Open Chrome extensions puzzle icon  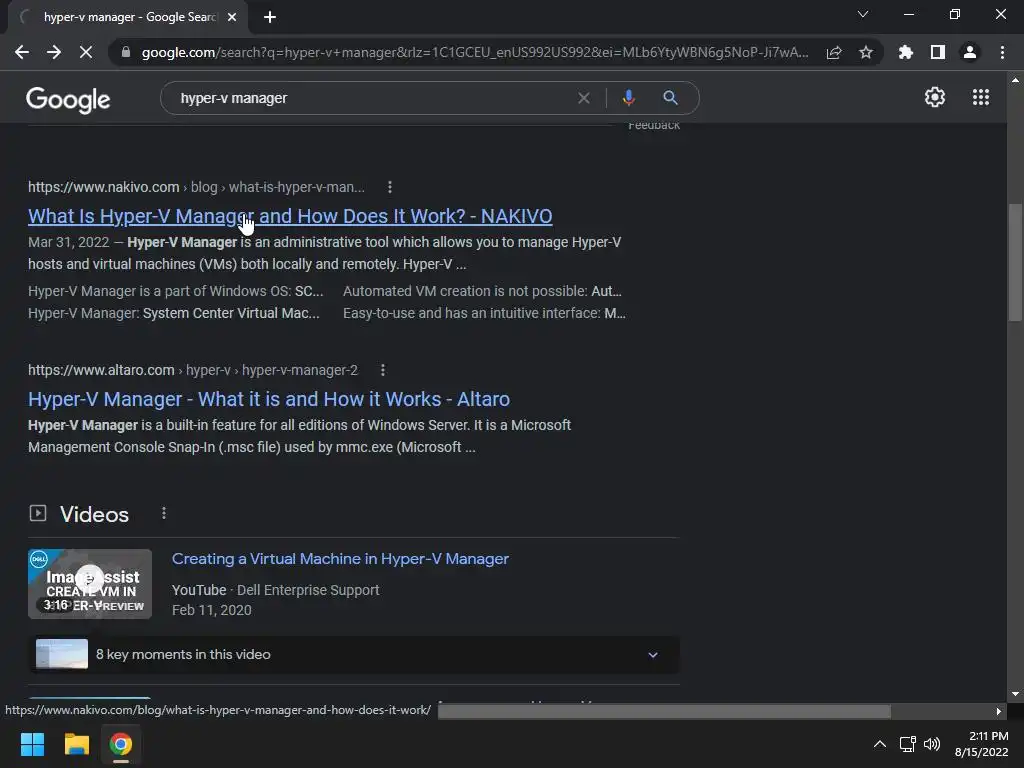point(906,52)
